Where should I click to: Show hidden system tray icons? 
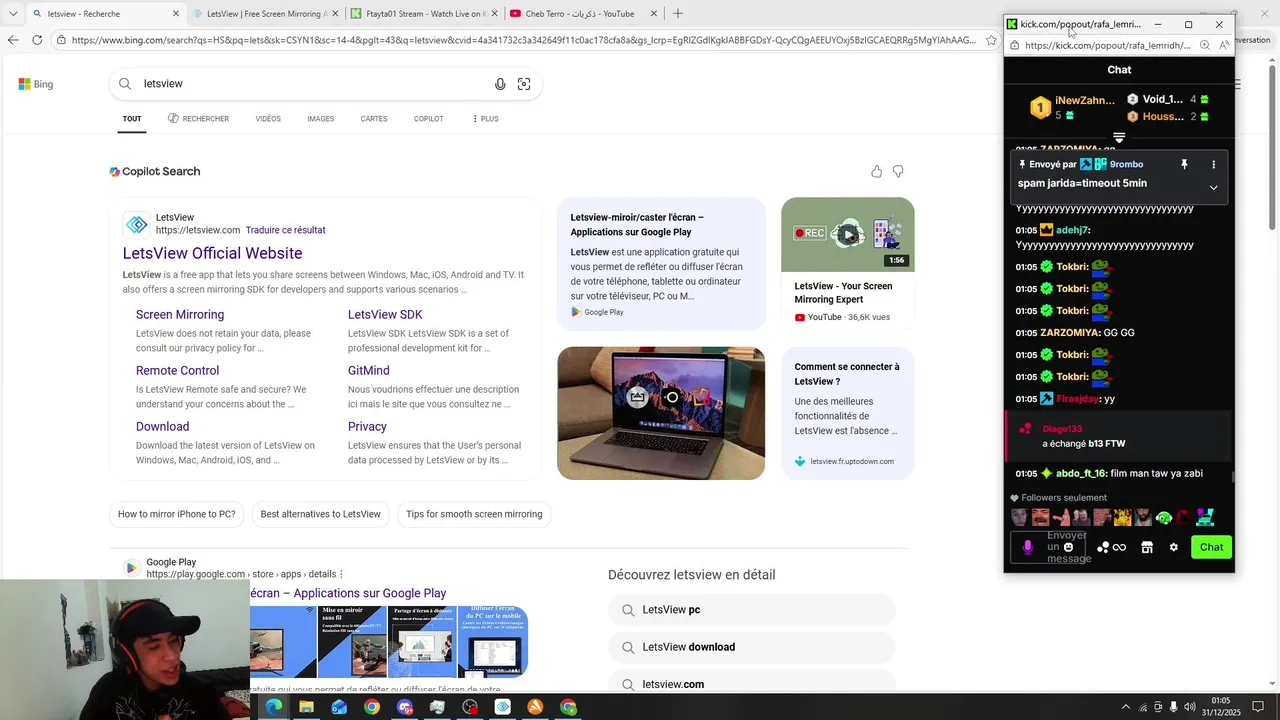(1125, 707)
